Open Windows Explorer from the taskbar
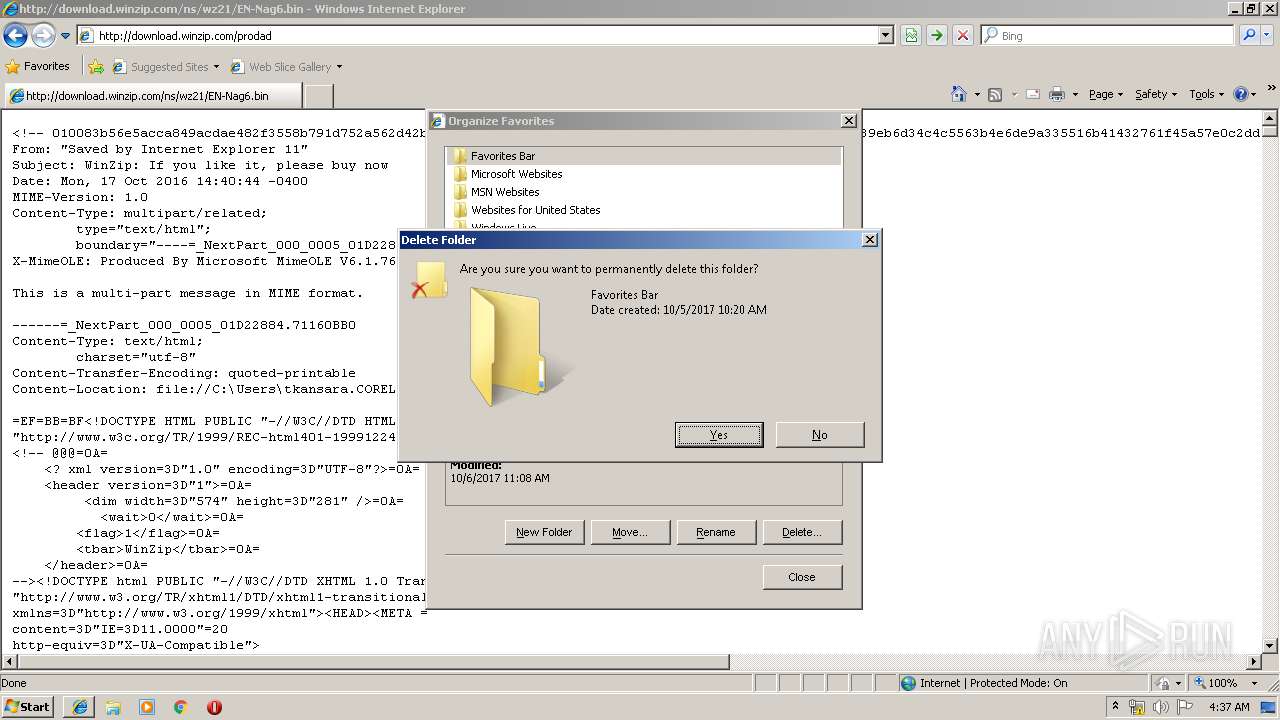Viewport: 1280px width, 720px height. [113, 707]
